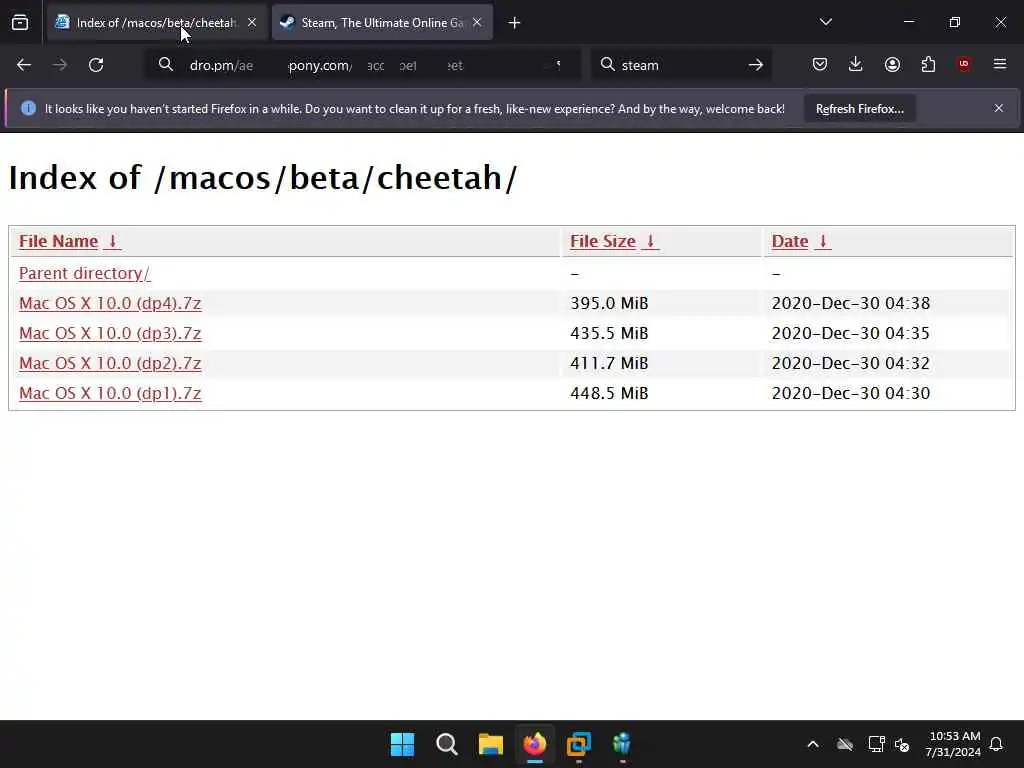Open the VirtualBox taskbar icon
Screen dimensions: 1024x768
point(579,744)
